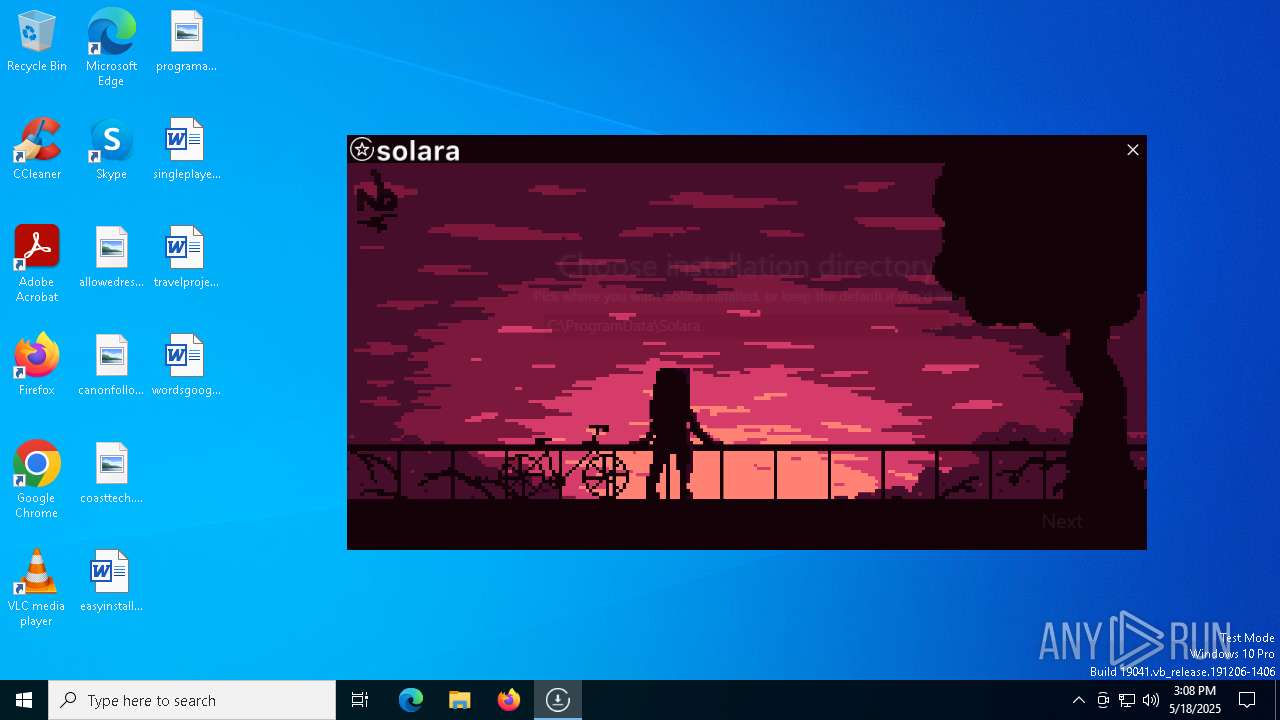Close the Solara installer window
The height and width of the screenshot is (720, 1280).
[1133, 150]
